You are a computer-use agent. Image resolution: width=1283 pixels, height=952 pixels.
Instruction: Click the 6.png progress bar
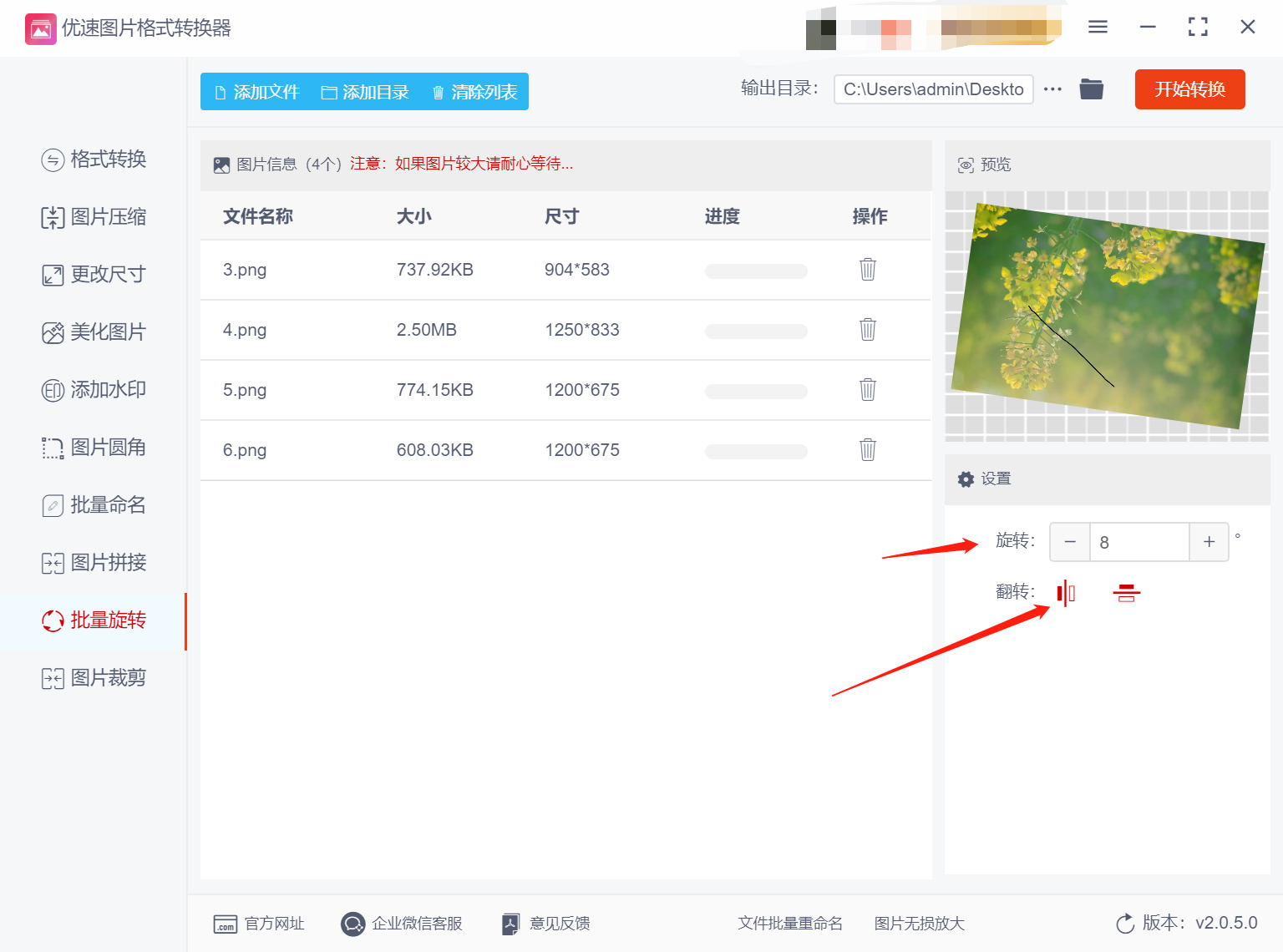coord(756,451)
